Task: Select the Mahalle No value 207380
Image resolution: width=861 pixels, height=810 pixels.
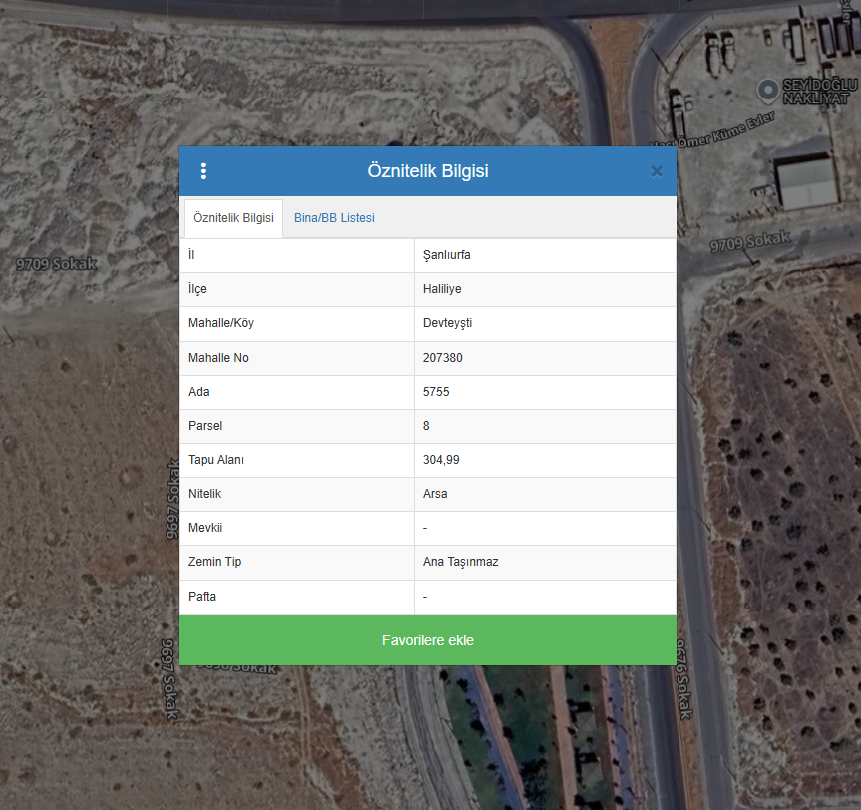Action: pyautogui.click(x=443, y=358)
